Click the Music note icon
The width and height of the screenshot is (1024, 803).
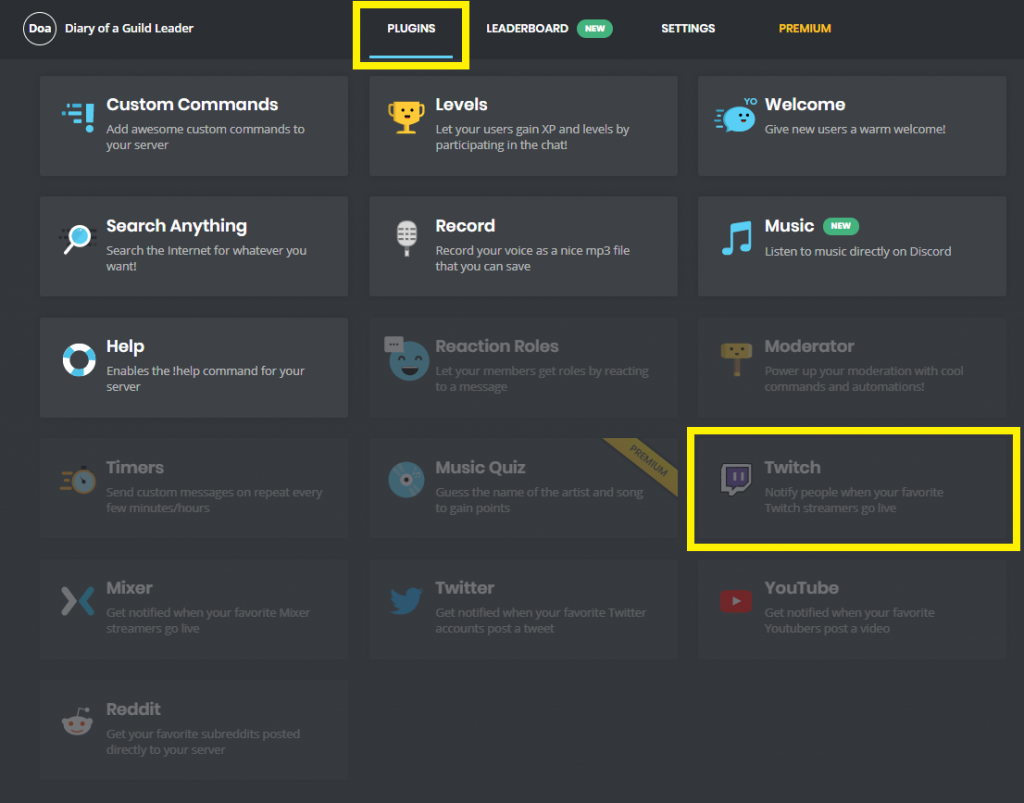(737, 238)
